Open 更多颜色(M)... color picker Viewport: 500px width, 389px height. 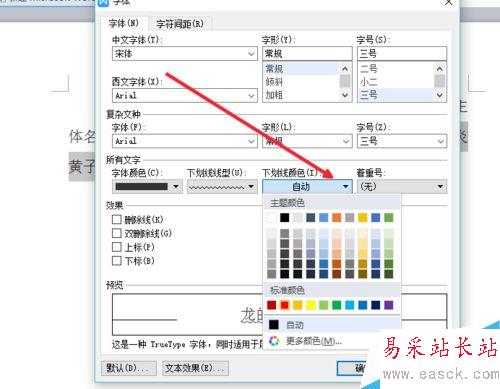332,341
